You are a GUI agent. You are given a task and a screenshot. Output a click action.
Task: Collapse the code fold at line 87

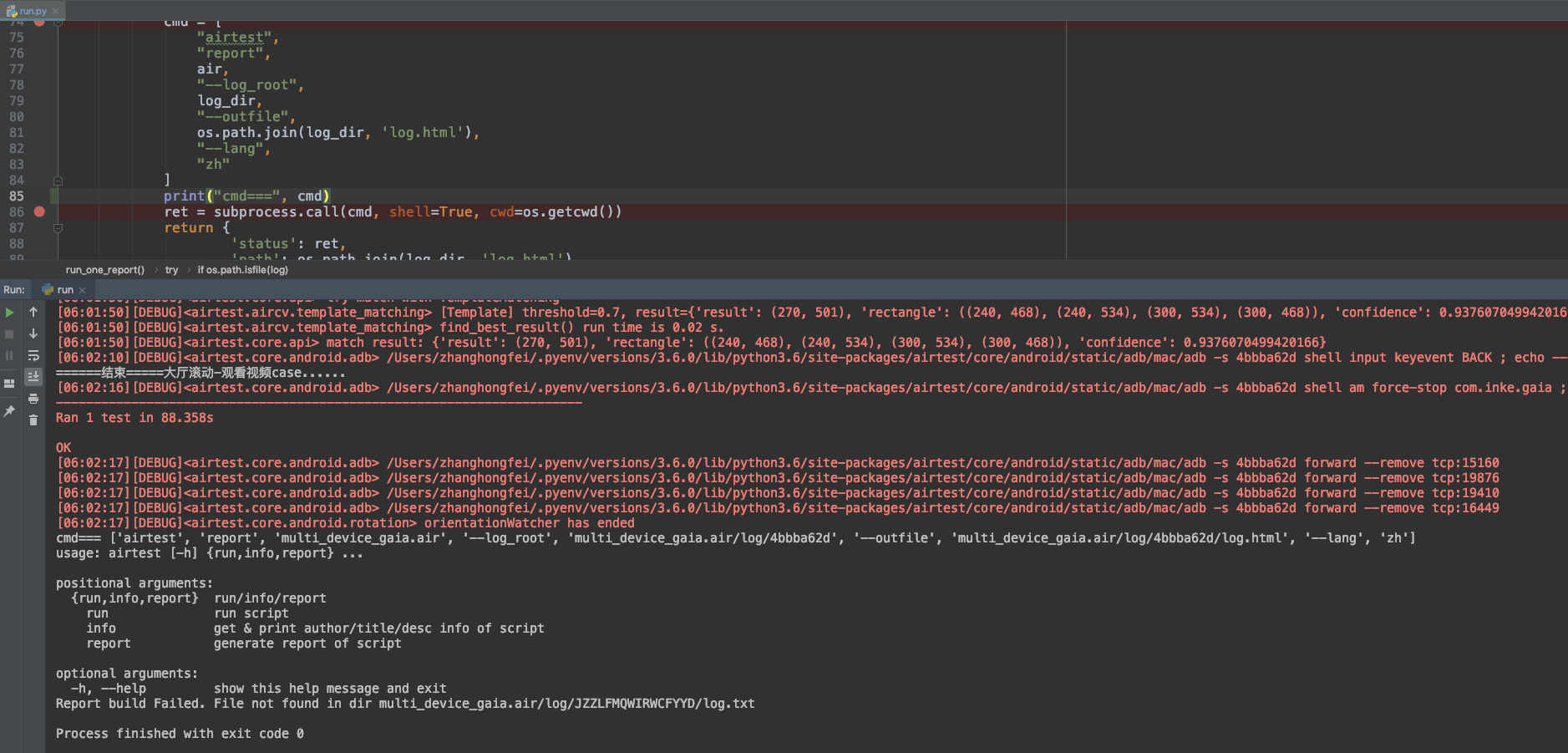coord(58,228)
